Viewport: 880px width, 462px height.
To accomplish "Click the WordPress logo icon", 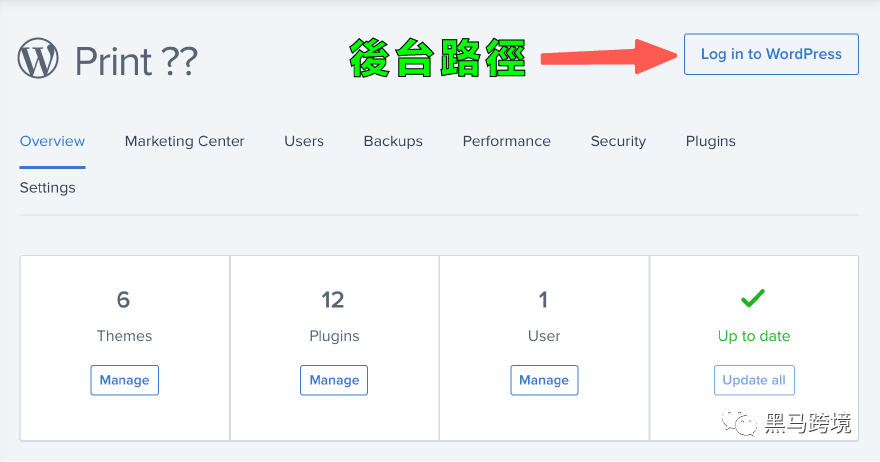I will [x=38, y=58].
